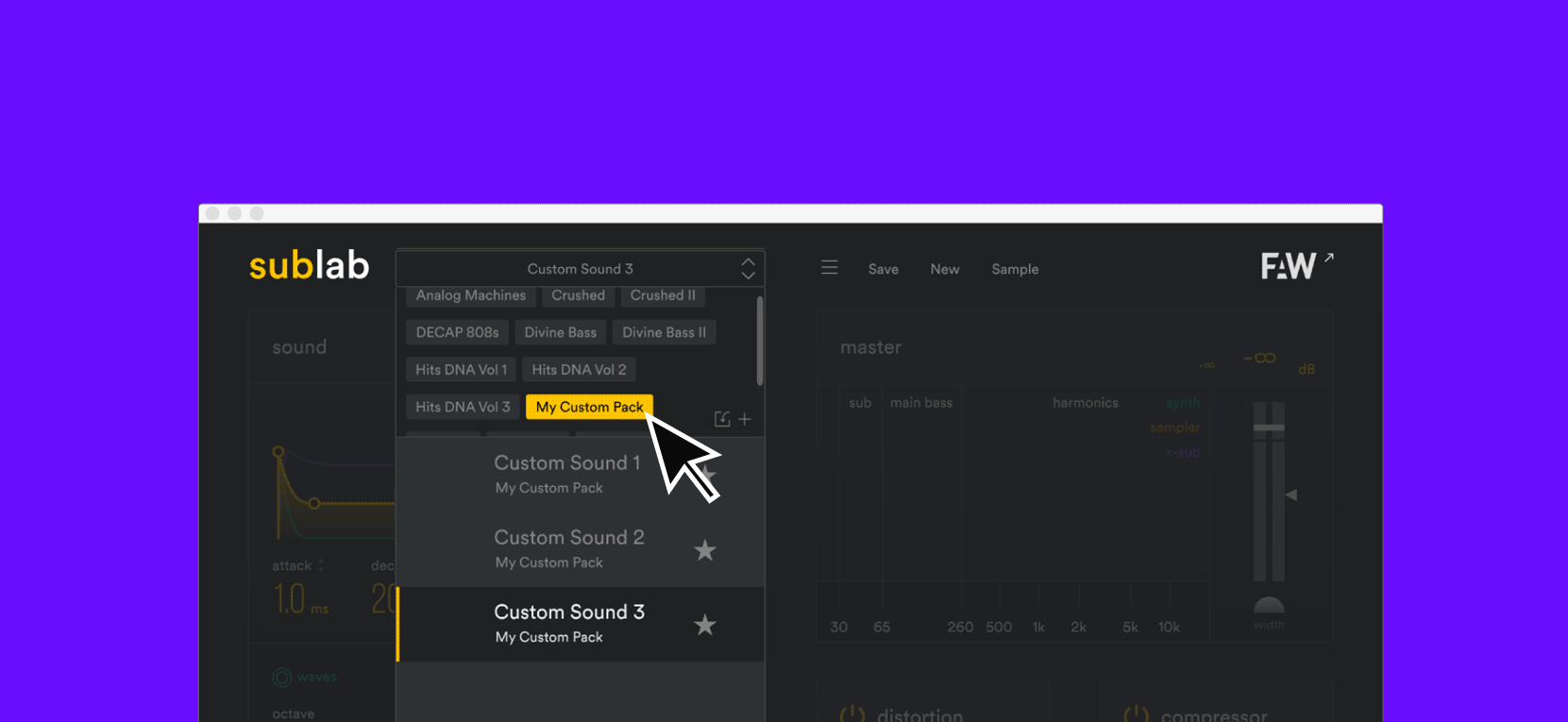Click the Save button
Screen dimensions: 1568x722
click(884, 269)
